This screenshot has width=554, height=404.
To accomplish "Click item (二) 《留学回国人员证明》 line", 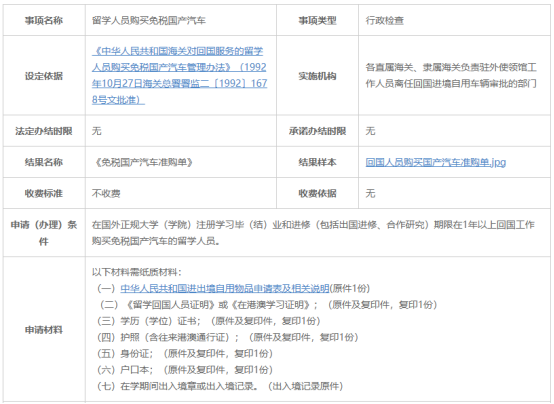I will tap(267, 305).
